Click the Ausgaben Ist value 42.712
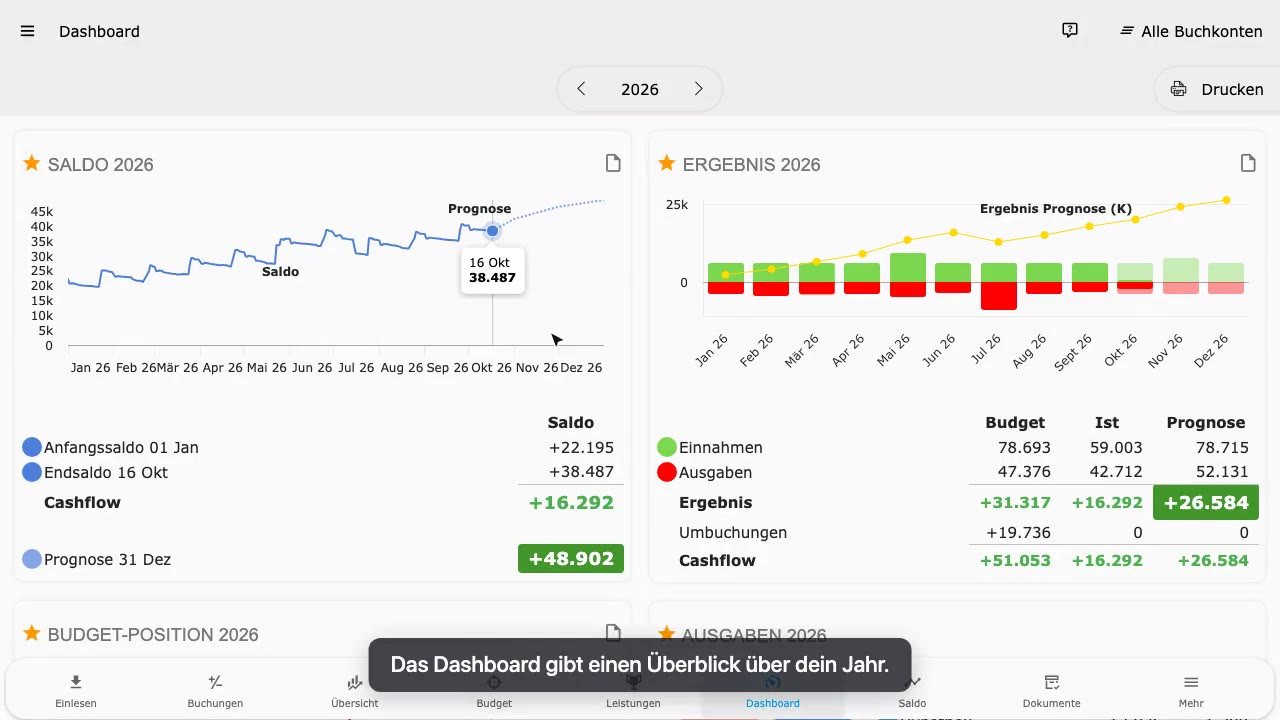The height and width of the screenshot is (720, 1280). coord(1117,472)
